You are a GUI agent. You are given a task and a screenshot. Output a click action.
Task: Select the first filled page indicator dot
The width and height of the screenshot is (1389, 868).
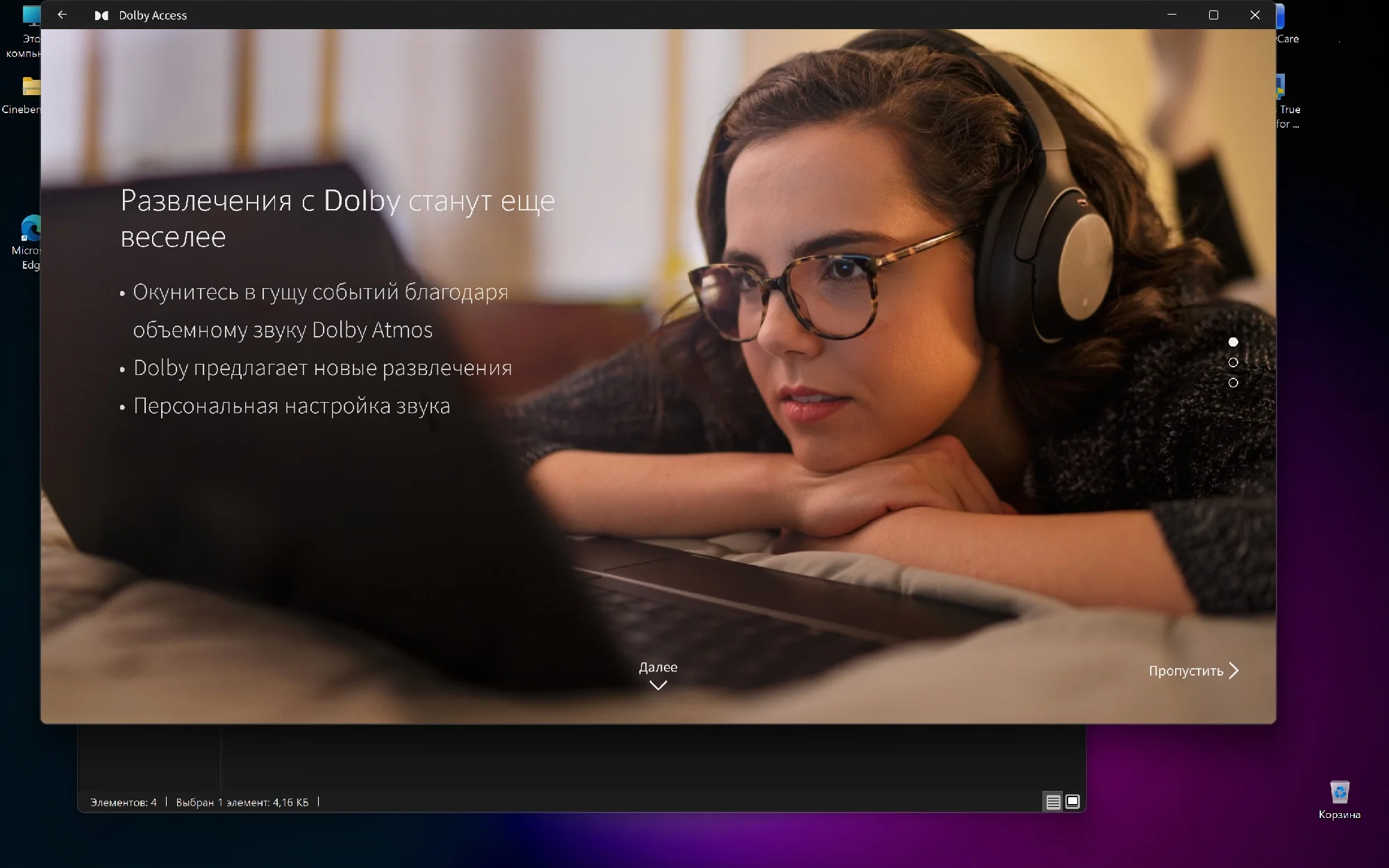(x=1233, y=342)
